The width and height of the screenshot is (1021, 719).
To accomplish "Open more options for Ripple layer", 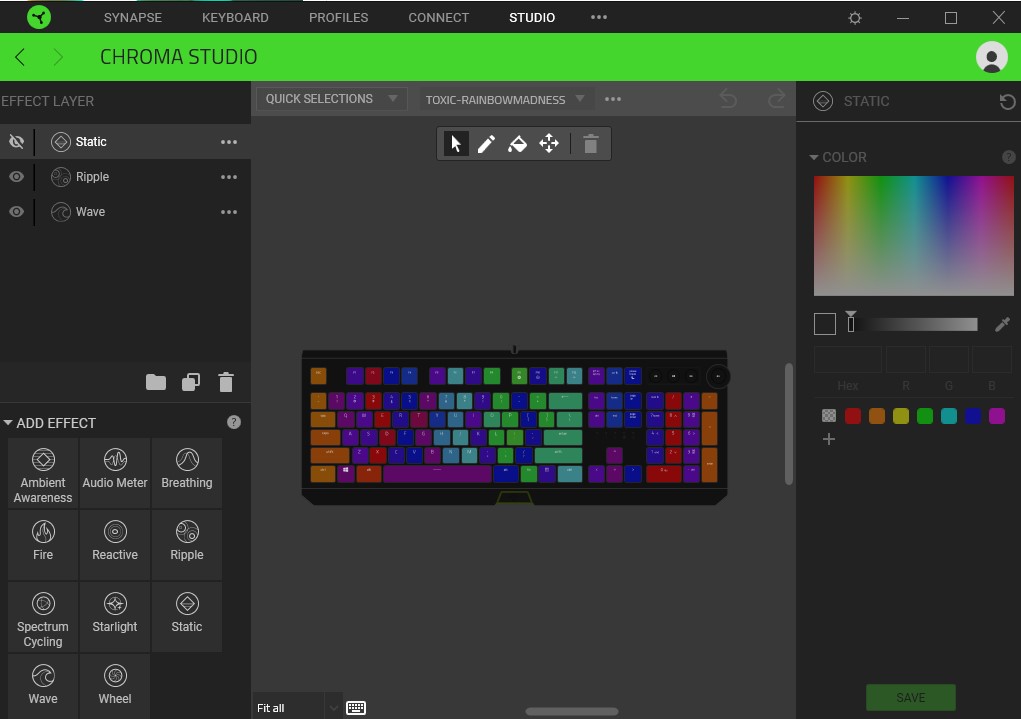I will (229, 176).
